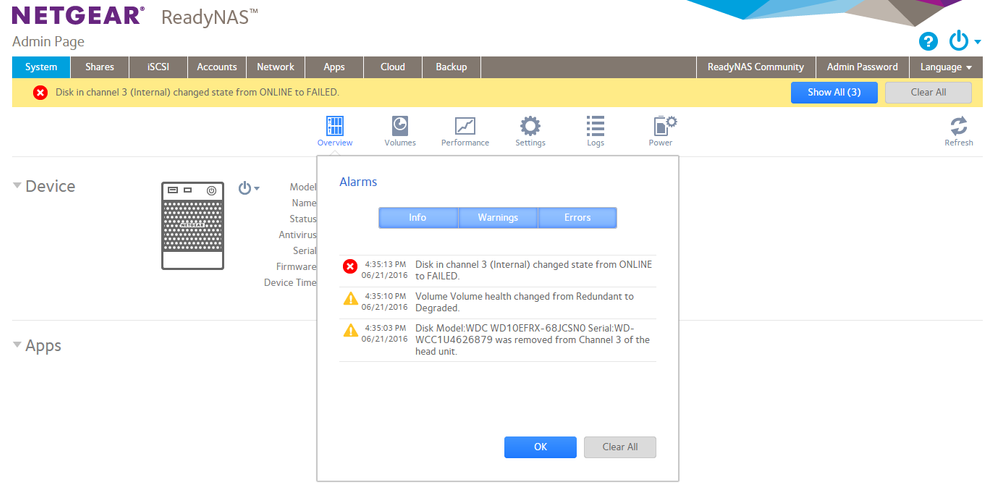
Task: Open the Power section icon
Action: [663, 126]
